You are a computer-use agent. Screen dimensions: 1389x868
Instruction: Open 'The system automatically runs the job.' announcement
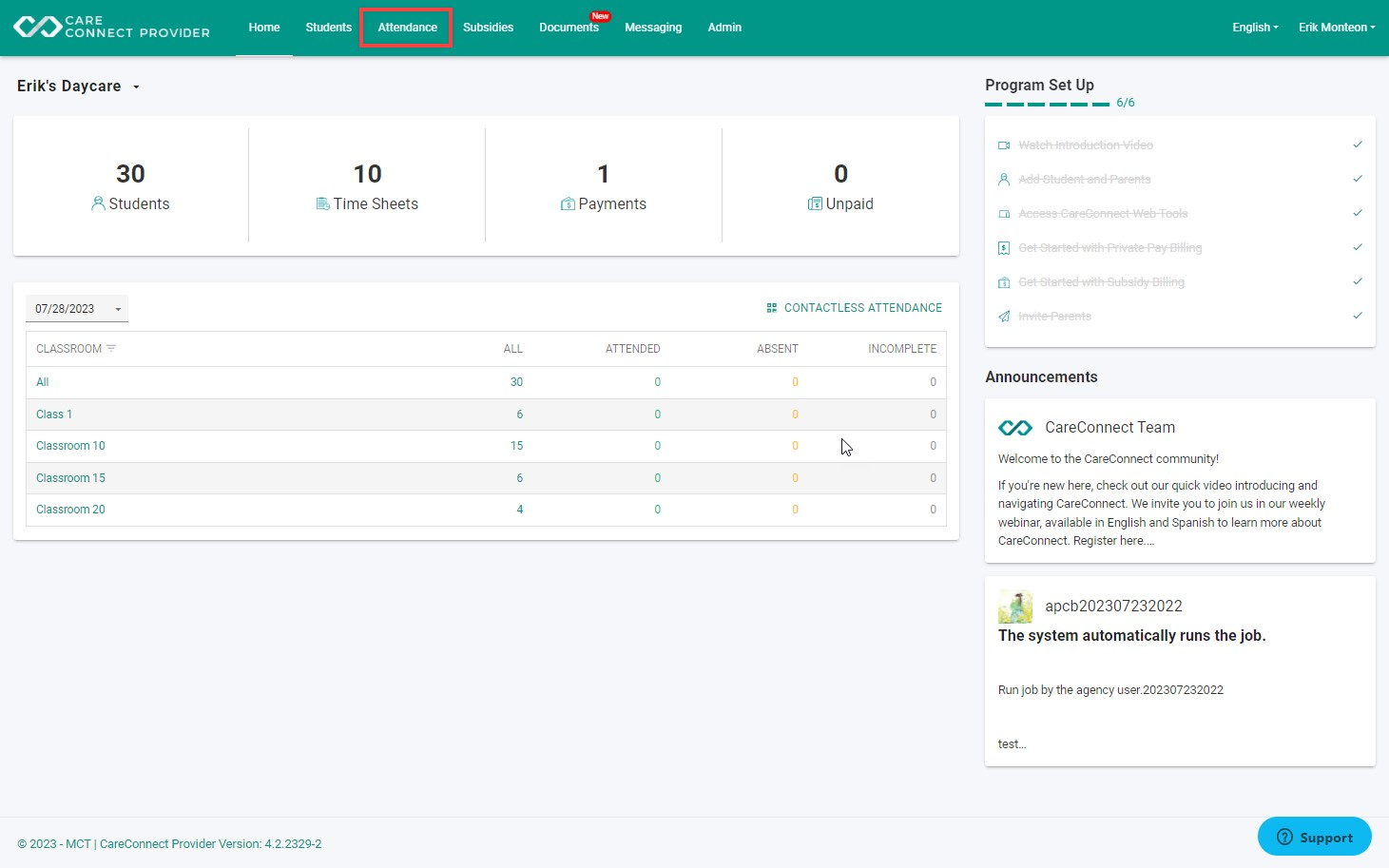click(1131, 636)
